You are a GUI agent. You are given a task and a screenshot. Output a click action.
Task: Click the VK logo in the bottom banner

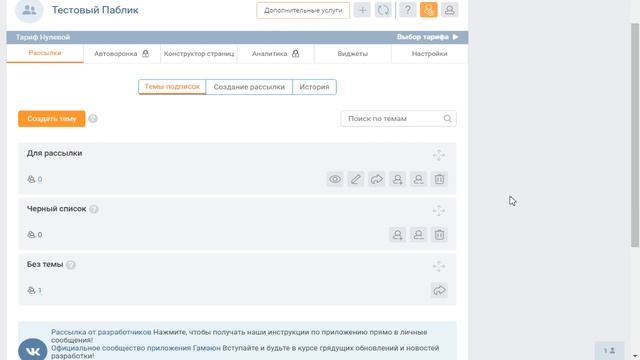(33, 350)
